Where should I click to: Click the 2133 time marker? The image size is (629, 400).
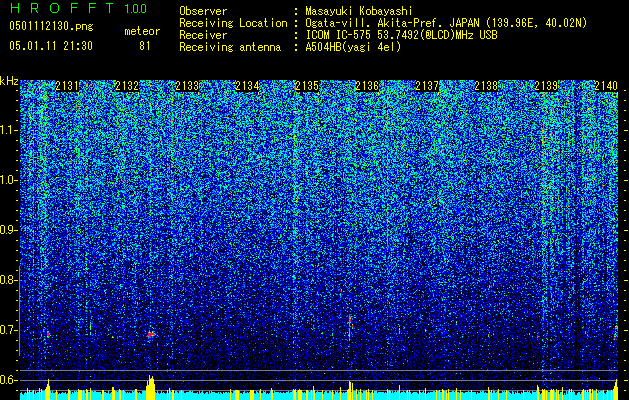(x=187, y=86)
